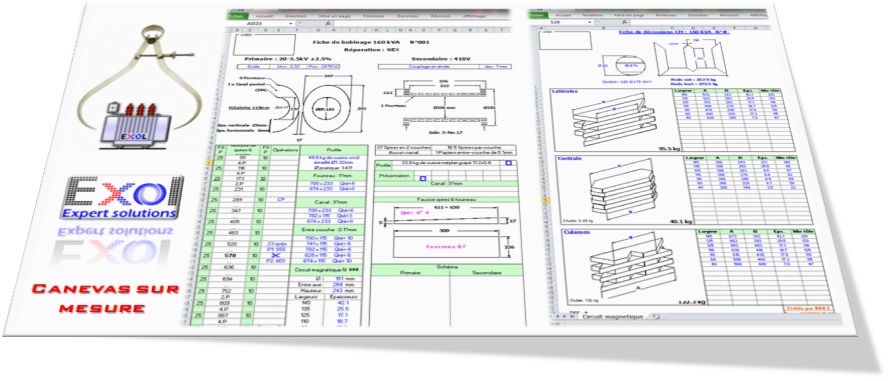
Task: Select the 'Circuit magnétique' sheet tab
Action: (x=614, y=316)
